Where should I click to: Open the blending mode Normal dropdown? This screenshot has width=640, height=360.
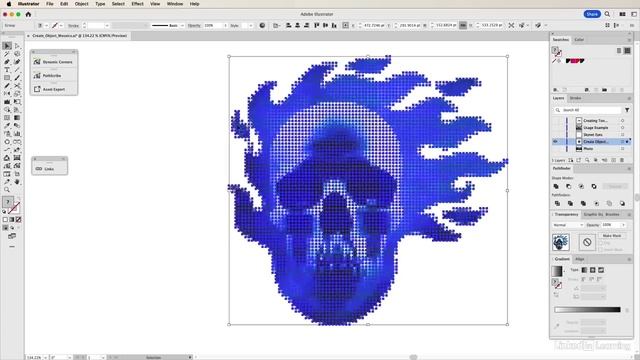tap(568, 225)
